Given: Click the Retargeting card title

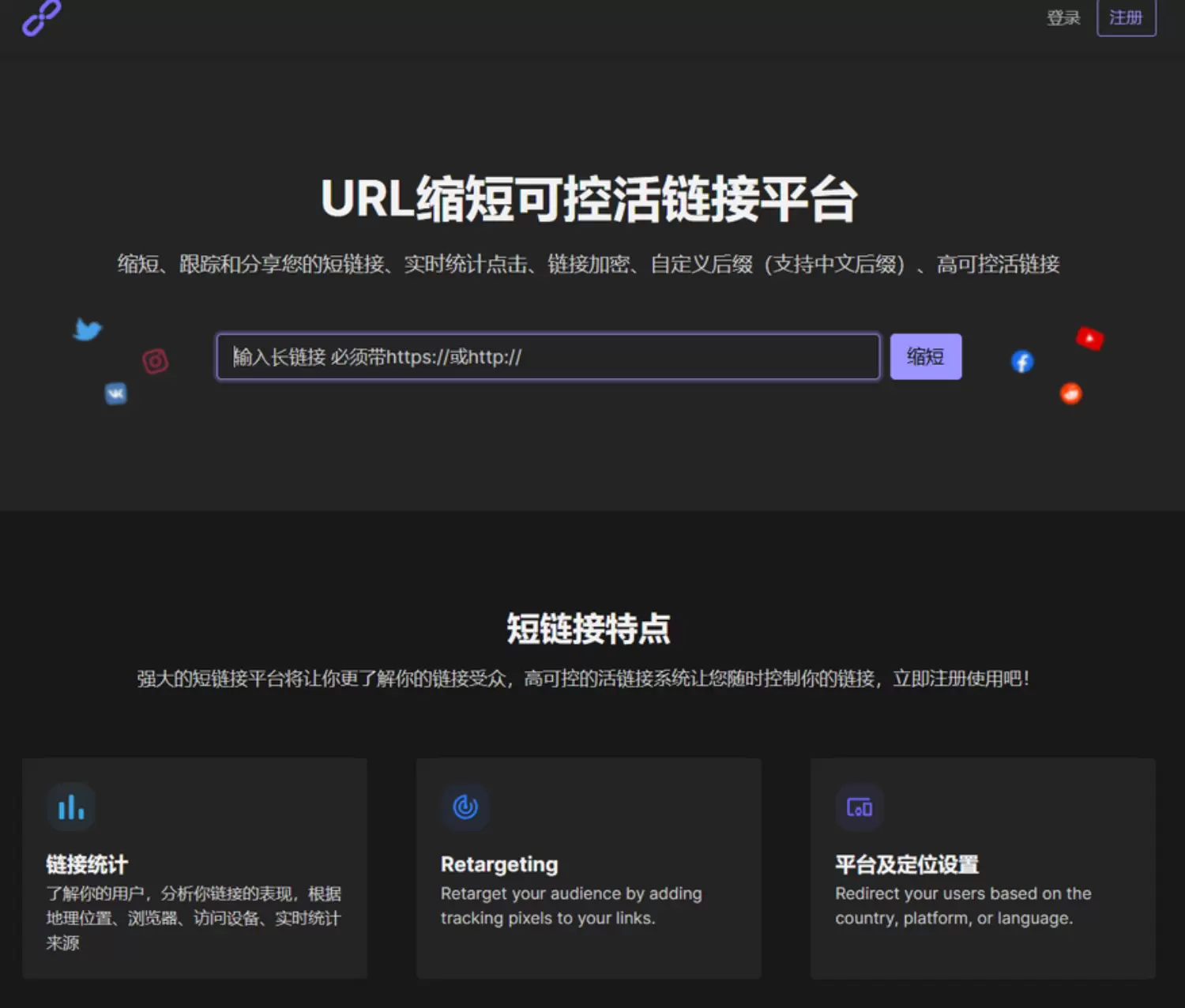Looking at the screenshot, I should point(499,865).
